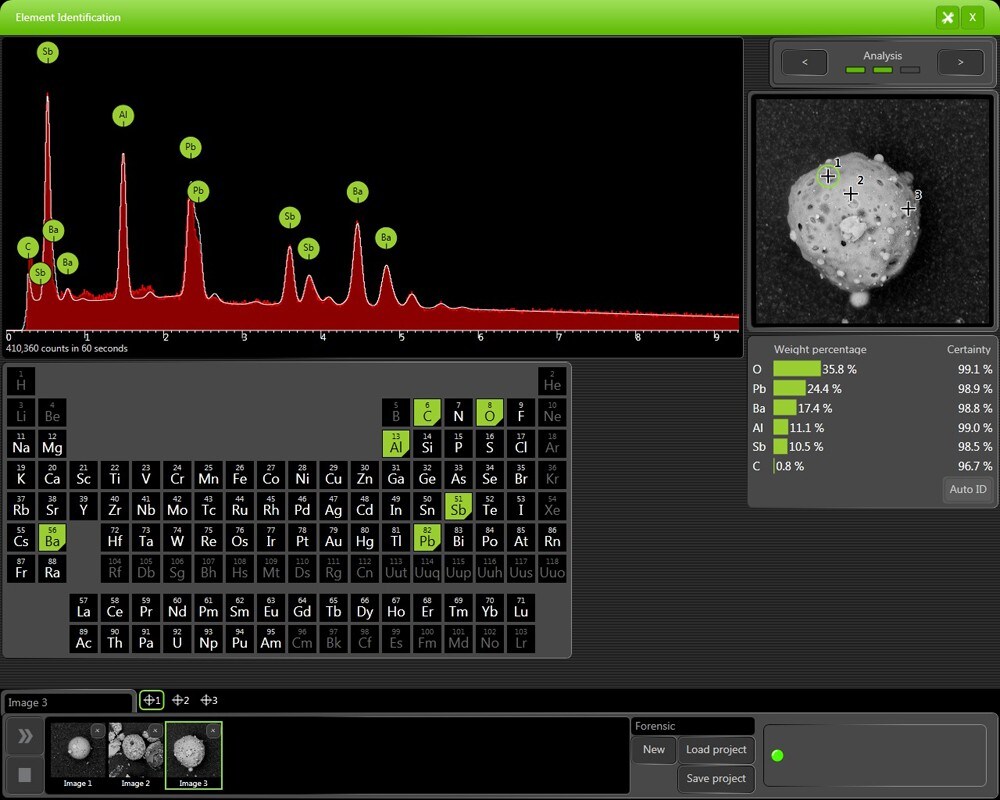
Task: Create a new project with the New button
Action: (x=654, y=749)
